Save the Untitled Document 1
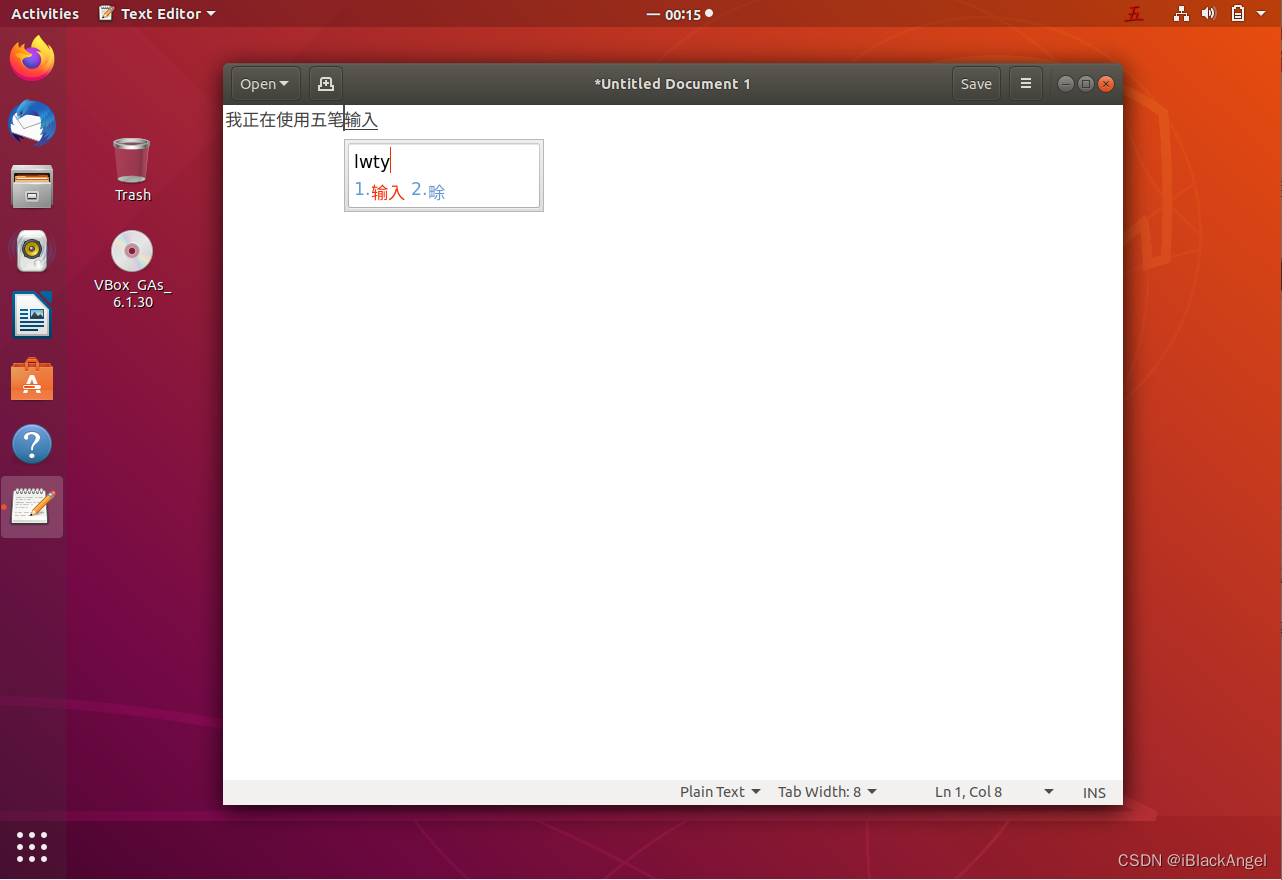 point(975,83)
